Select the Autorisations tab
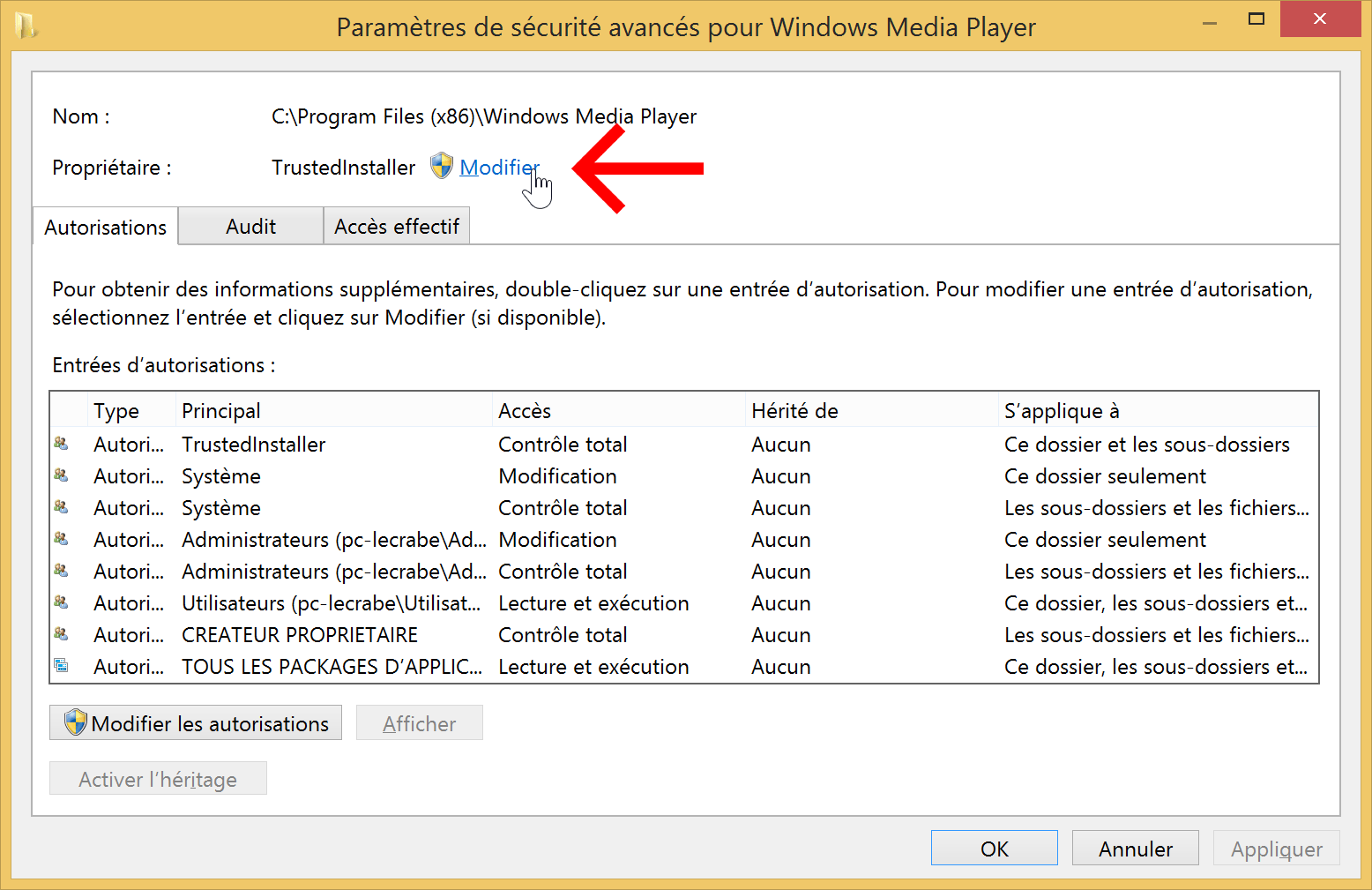Screen dimensions: 1372x890 (105, 227)
